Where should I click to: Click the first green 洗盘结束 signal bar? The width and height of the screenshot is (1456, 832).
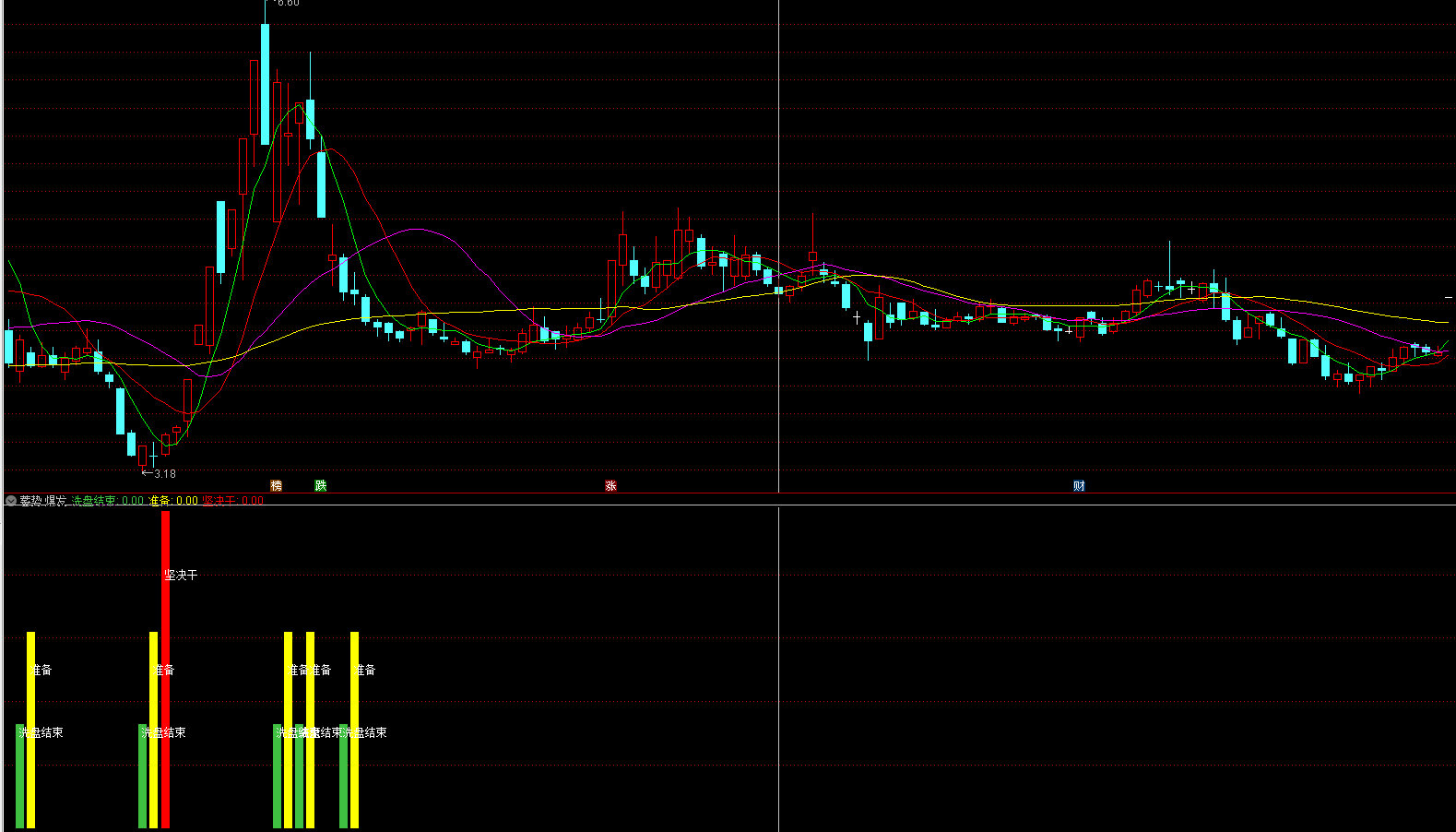pyautogui.click(x=20, y=776)
